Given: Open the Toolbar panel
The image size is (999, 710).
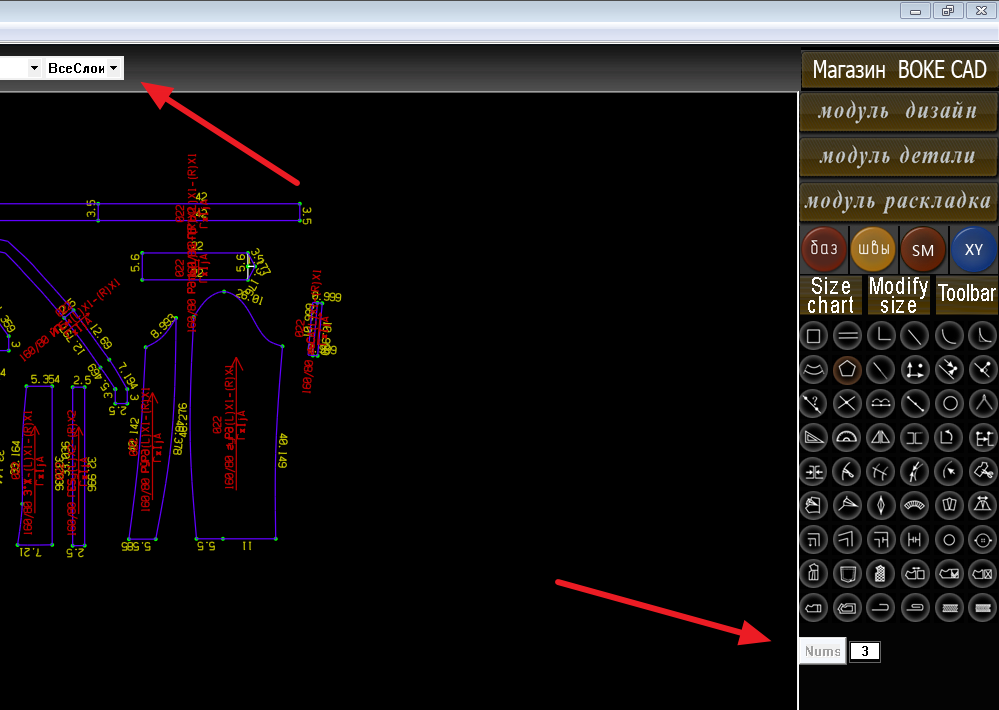Looking at the screenshot, I should click(x=967, y=294).
